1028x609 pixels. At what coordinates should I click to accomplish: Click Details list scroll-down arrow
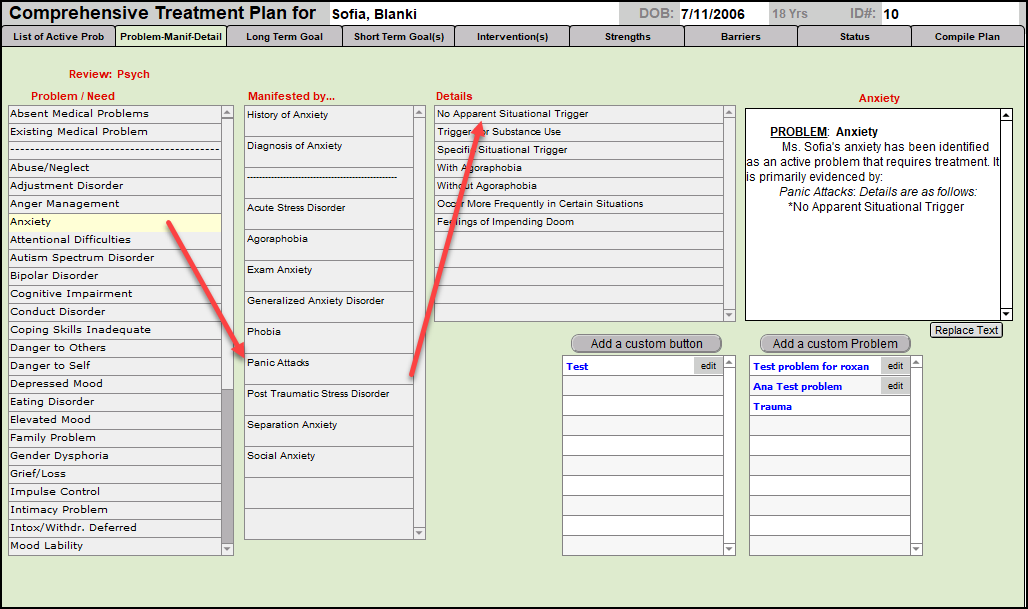(729, 315)
